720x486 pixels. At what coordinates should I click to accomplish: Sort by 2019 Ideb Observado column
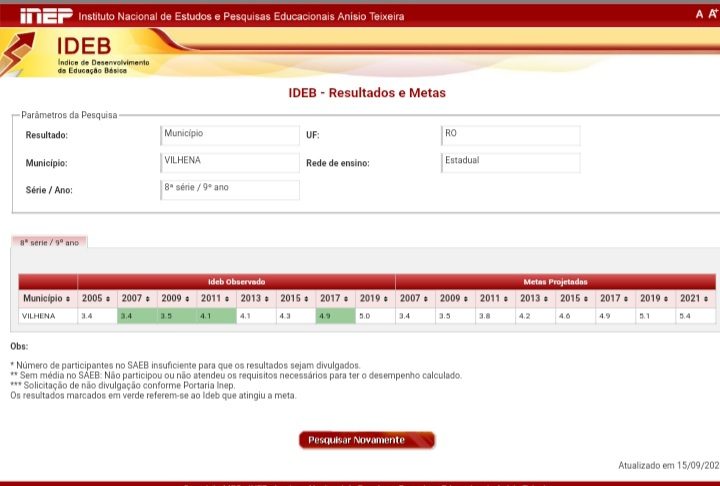coord(375,299)
